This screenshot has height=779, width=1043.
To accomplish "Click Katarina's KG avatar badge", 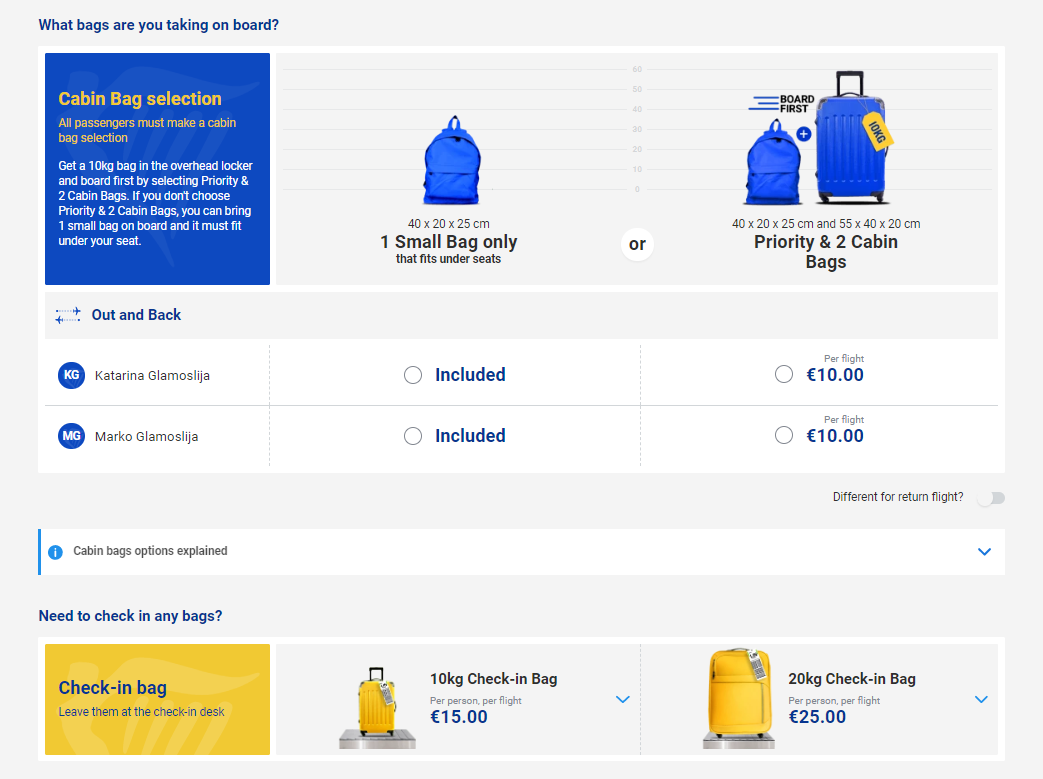I will pos(71,375).
